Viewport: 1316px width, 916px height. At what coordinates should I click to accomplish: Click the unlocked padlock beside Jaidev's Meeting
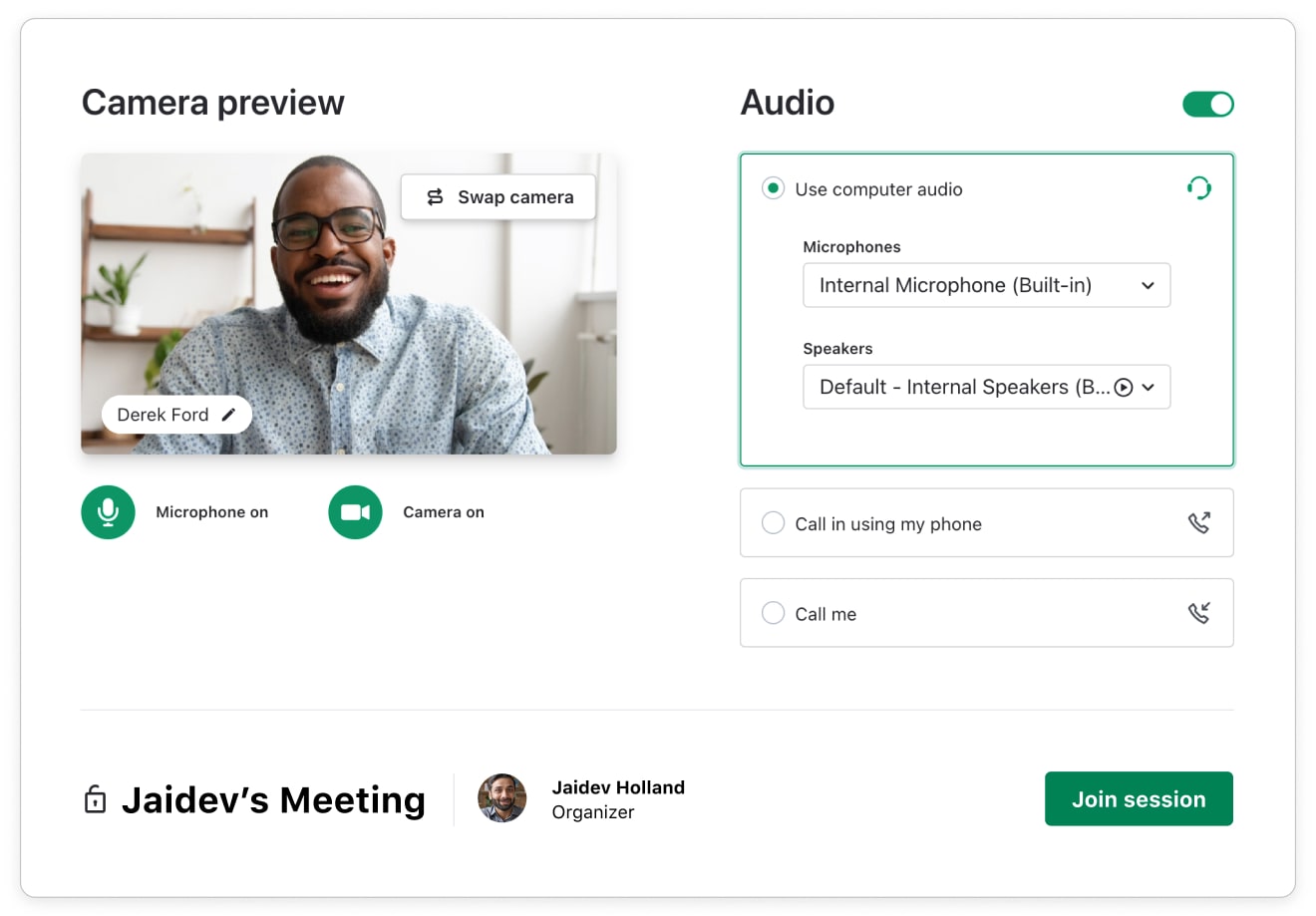[95, 799]
